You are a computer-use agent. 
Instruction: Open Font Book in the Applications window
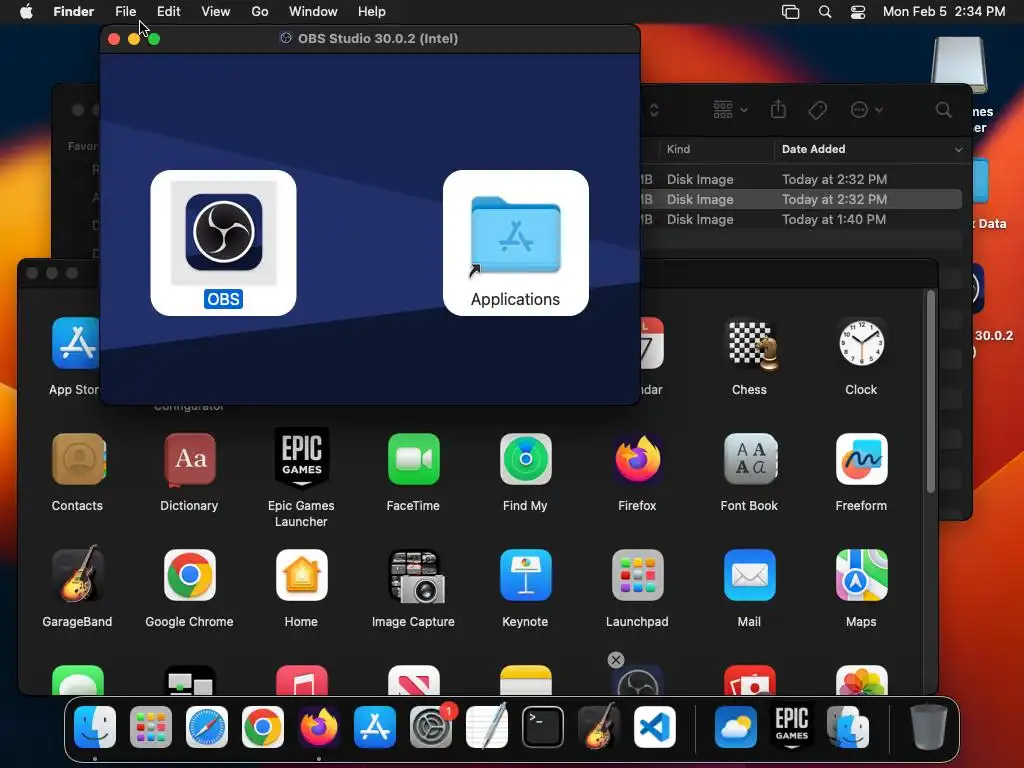point(750,459)
